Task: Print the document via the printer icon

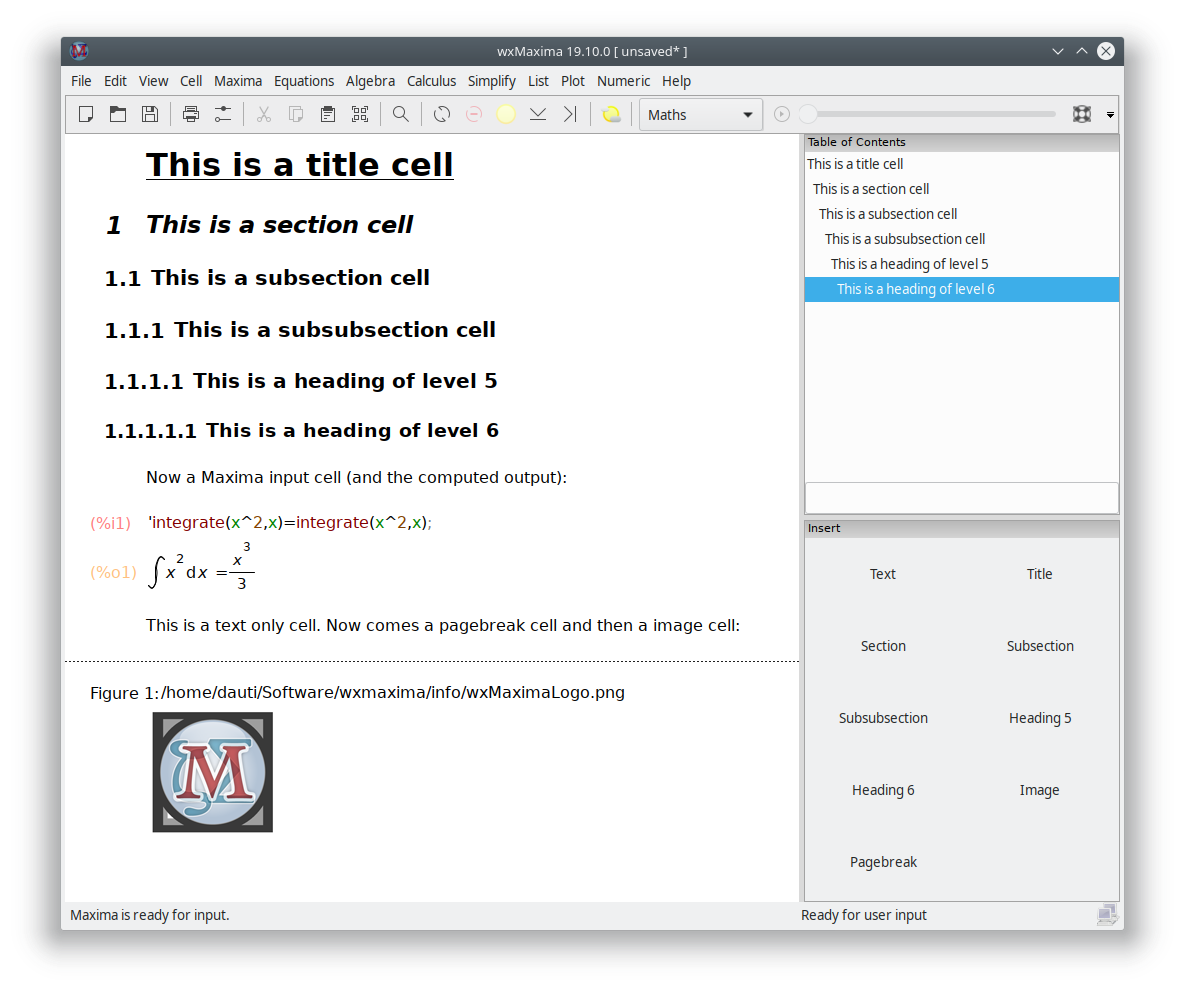Action: point(190,114)
